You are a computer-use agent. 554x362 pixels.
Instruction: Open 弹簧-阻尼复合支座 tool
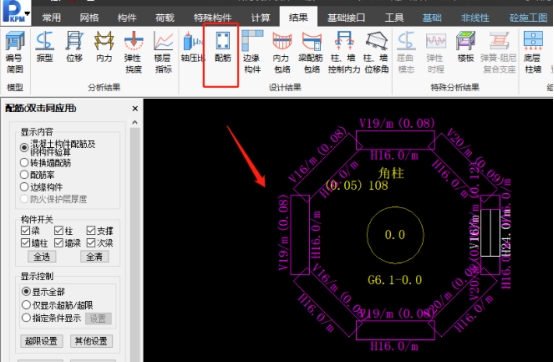pyautogui.click(x=498, y=52)
